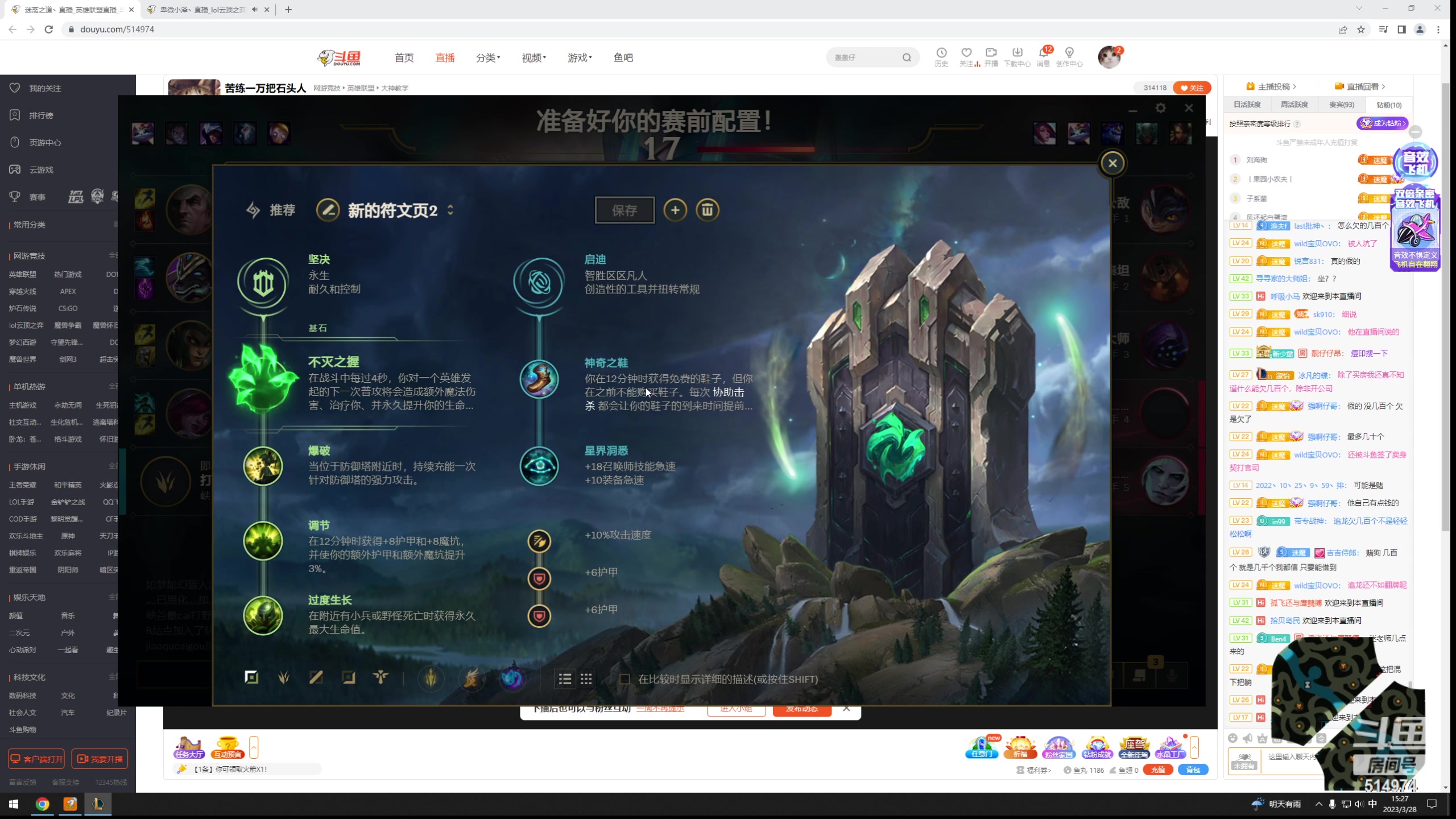The height and width of the screenshot is (819, 1456).
Task: Switch runes display to grid view
Action: [586, 679]
